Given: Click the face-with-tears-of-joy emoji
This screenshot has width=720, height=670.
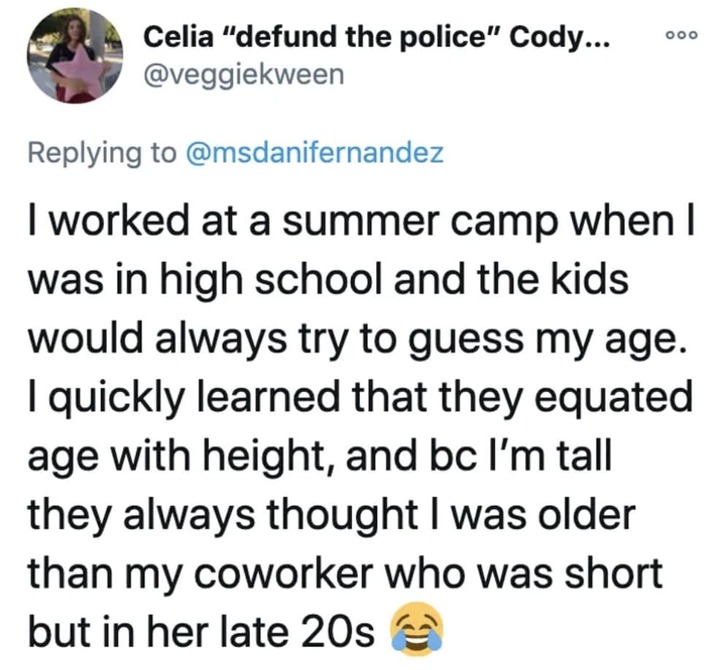Looking at the screenshot, I should tap(416, 629).
